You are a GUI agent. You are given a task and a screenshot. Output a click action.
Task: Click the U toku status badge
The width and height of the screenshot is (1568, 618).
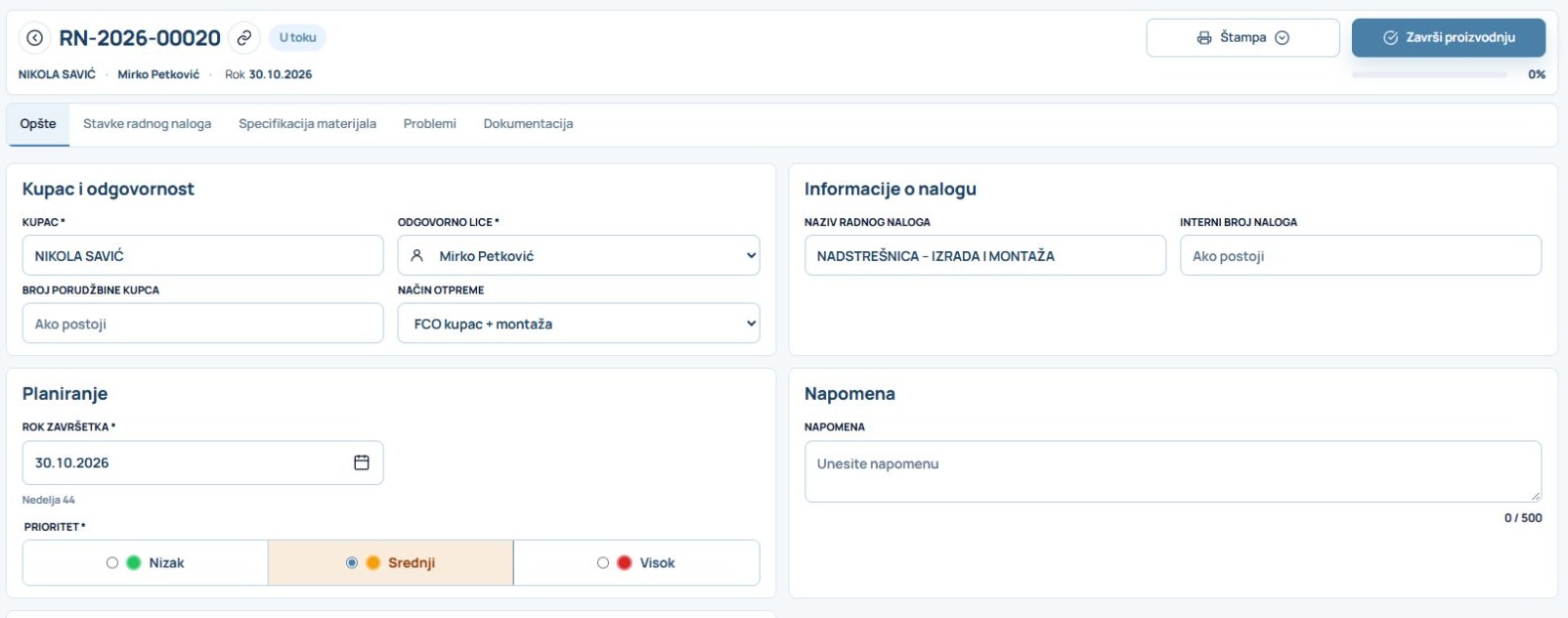tap(297, 38)
